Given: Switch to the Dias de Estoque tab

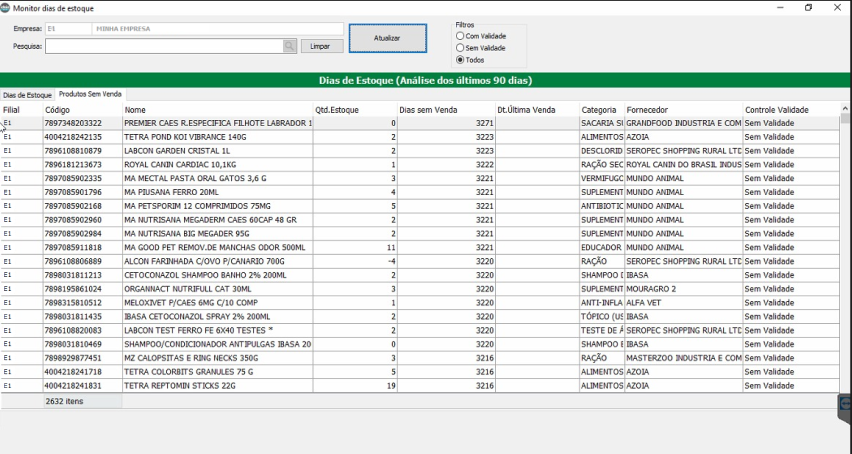Looking at the screenshot, I should (x=27, y=94).
